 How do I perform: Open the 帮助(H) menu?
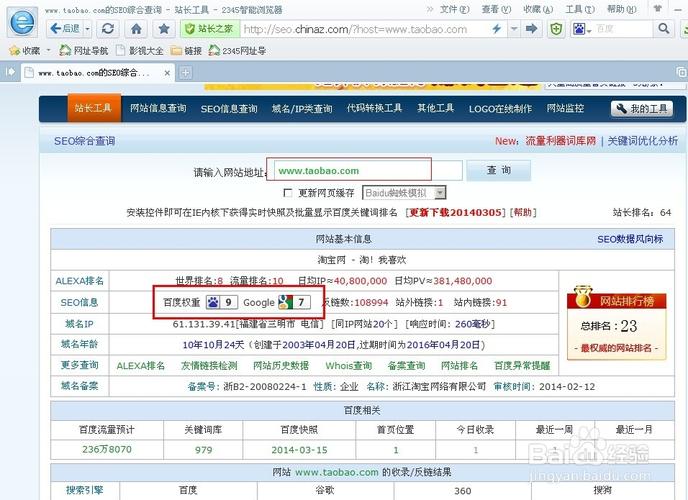click(621, 9)
